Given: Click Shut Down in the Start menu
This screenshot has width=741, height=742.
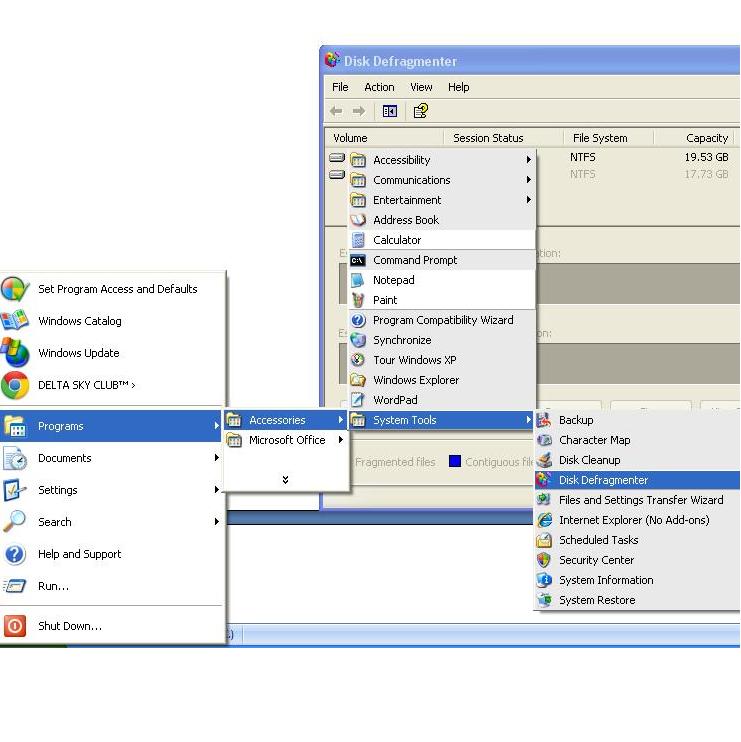Looking at the screenshot, I should click(69, 626).
